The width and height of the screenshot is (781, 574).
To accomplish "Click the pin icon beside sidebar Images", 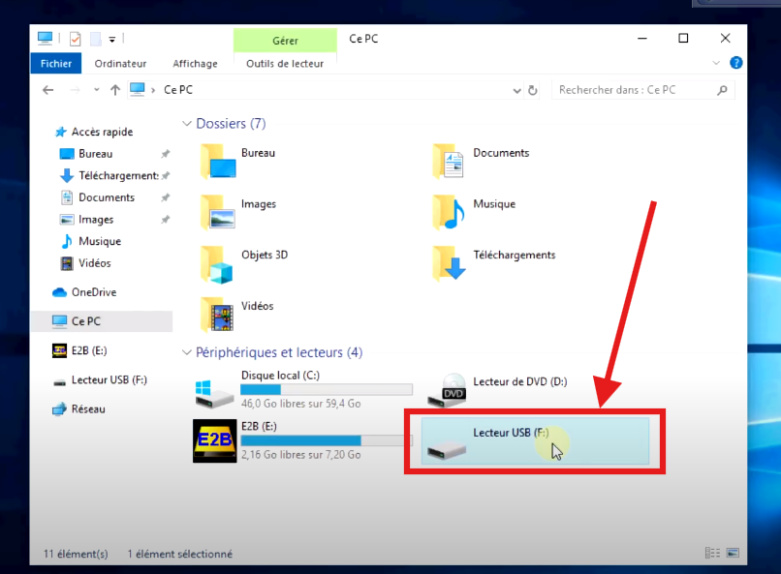I will (x=165, y=220).
